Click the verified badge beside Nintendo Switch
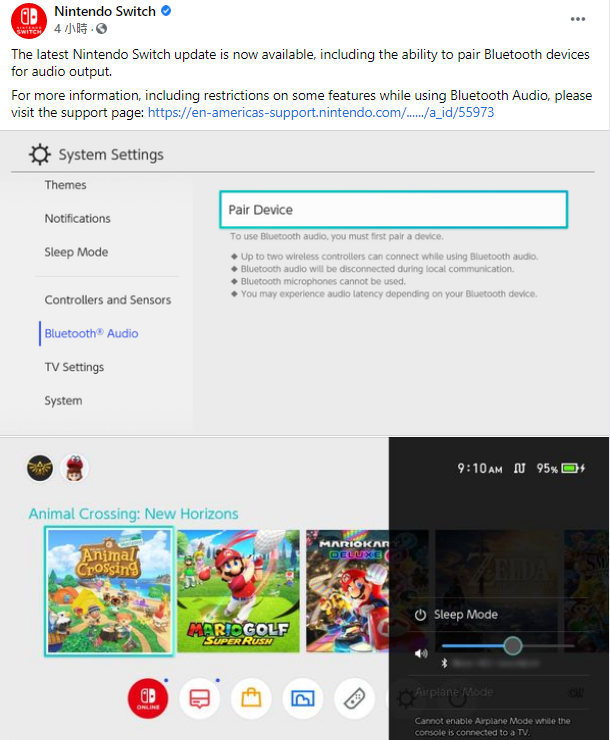 (x=166, y=11)
